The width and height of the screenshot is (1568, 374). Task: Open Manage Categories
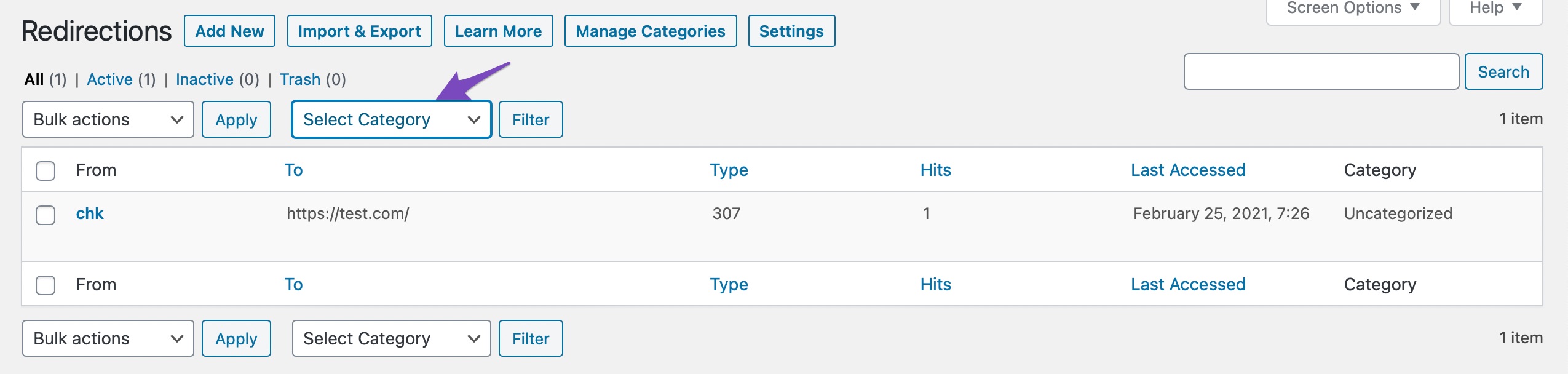[x=650, y=31]
